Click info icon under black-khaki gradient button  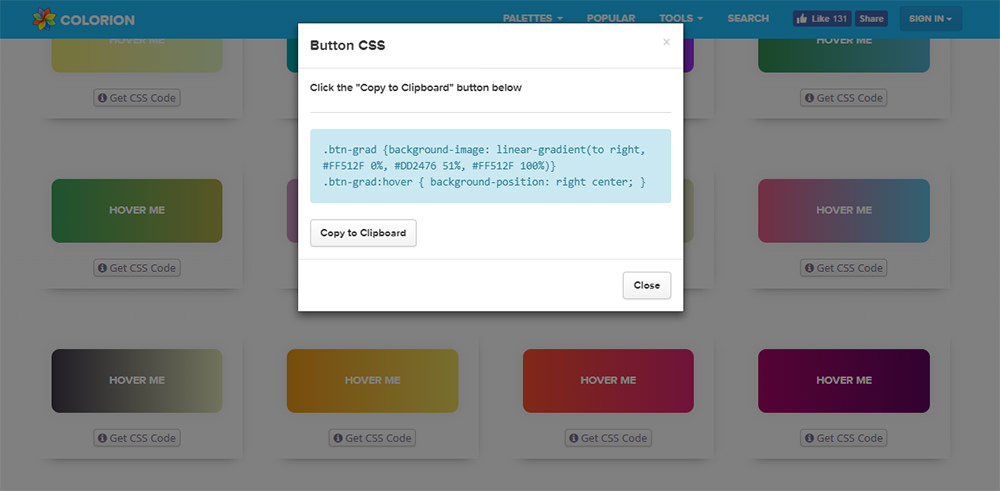(x=102, y=438)
